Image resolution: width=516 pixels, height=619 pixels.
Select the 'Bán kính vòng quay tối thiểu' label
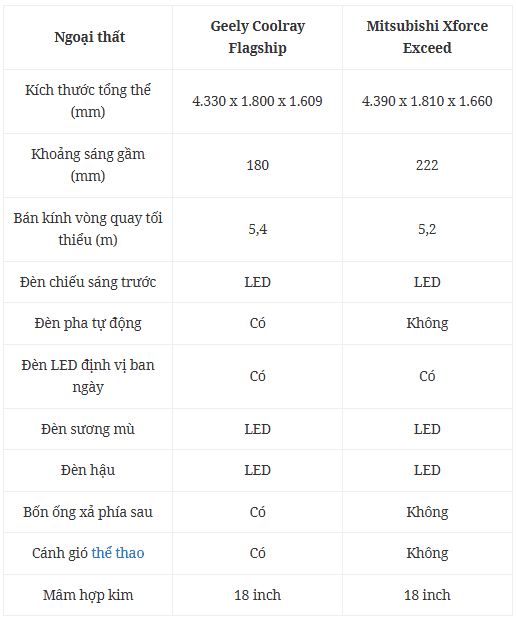(88, 229)
